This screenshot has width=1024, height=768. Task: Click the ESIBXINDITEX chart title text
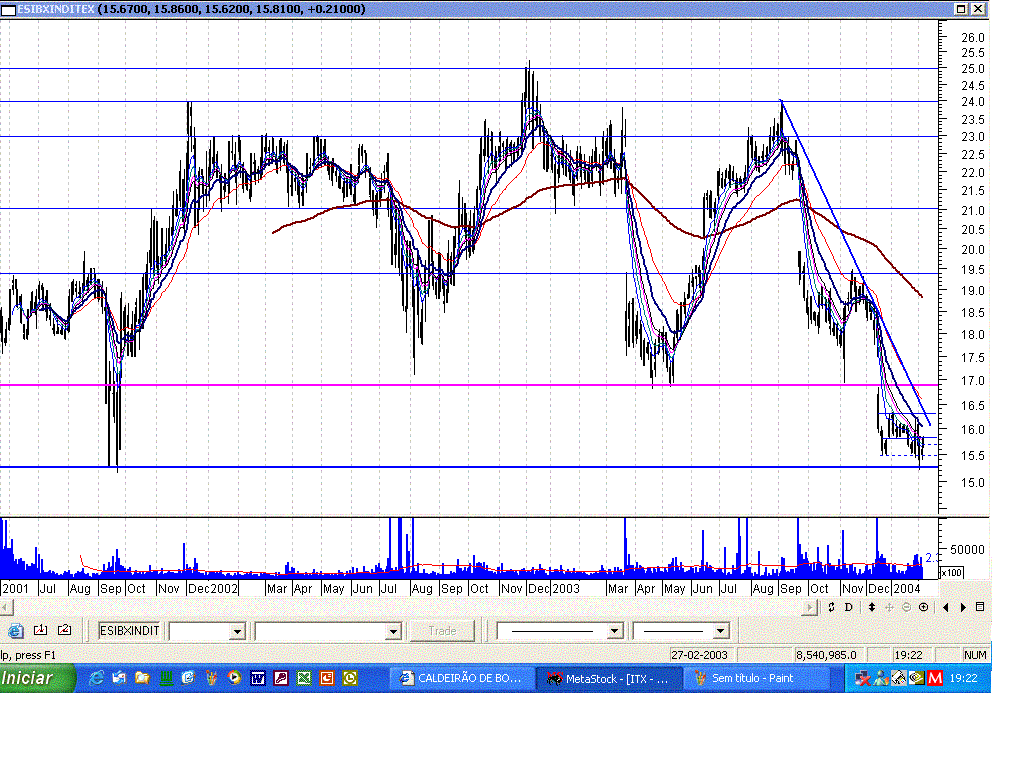click(x=56, y=9)
